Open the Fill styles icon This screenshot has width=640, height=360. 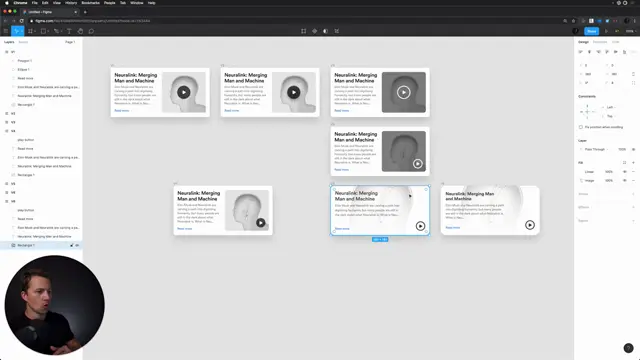click(x=624, y=162)
